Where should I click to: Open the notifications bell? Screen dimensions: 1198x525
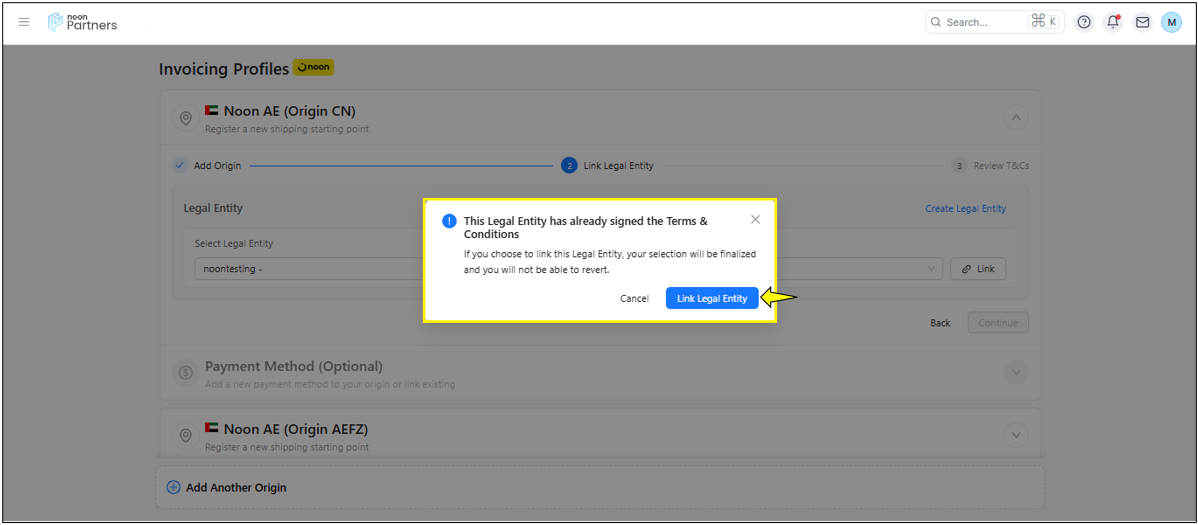[1112, 22]
